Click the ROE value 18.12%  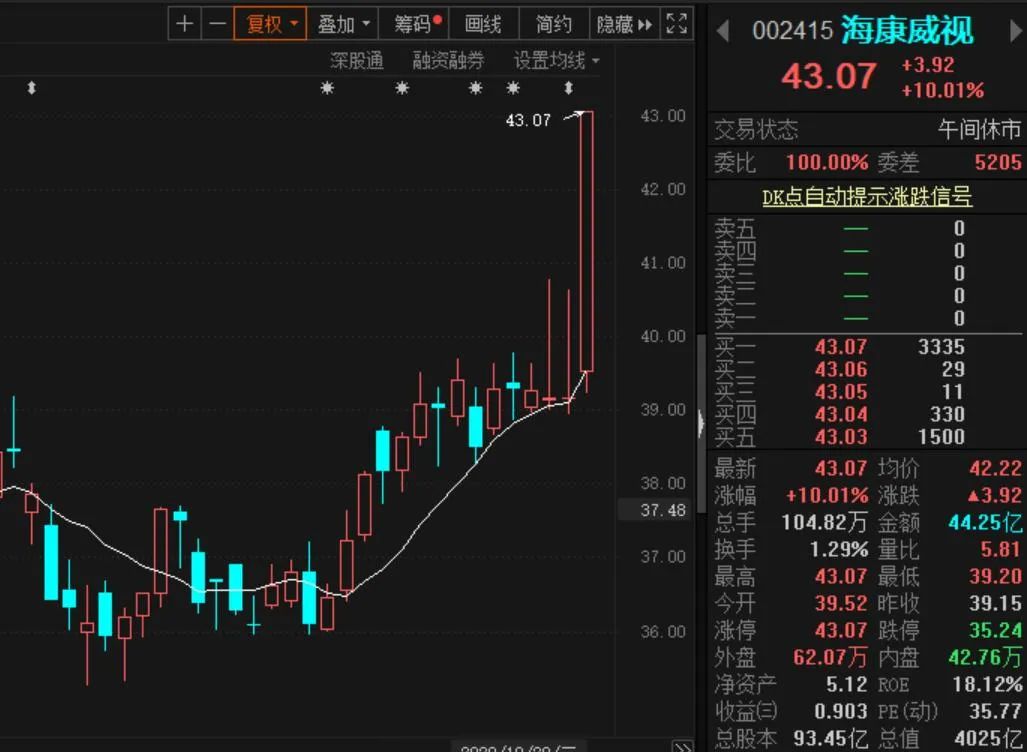988,685
